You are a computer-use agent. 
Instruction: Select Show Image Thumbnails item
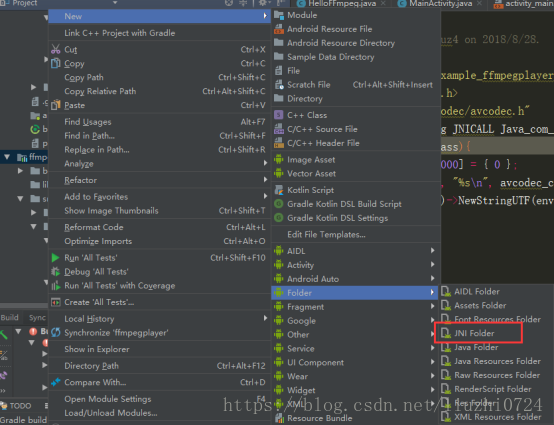tap(159, 211)
